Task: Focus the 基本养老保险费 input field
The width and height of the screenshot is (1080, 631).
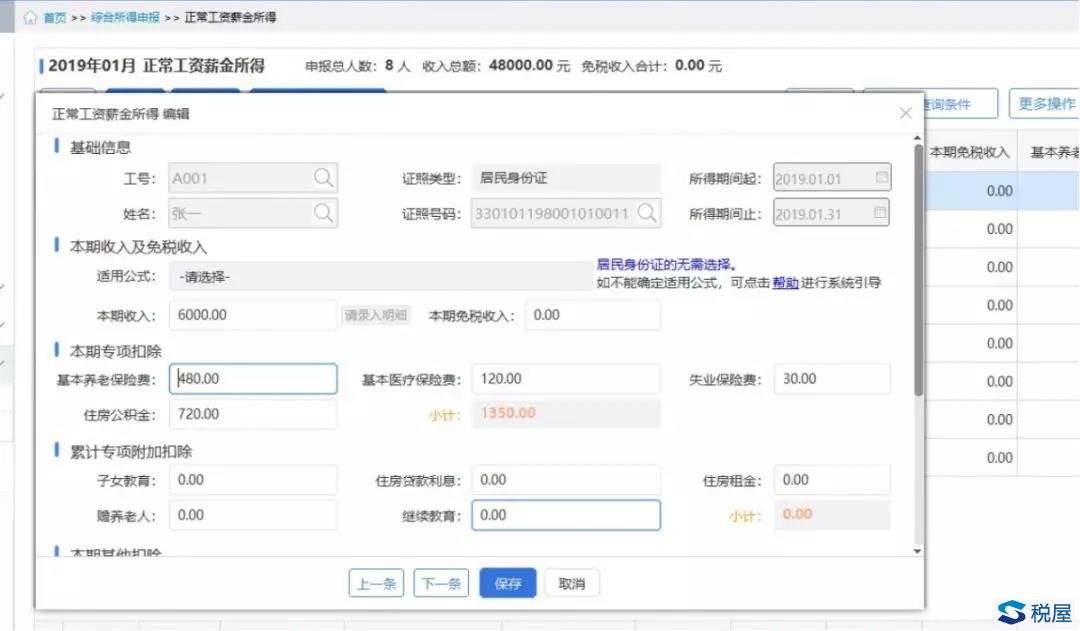Action: [254, 379]
